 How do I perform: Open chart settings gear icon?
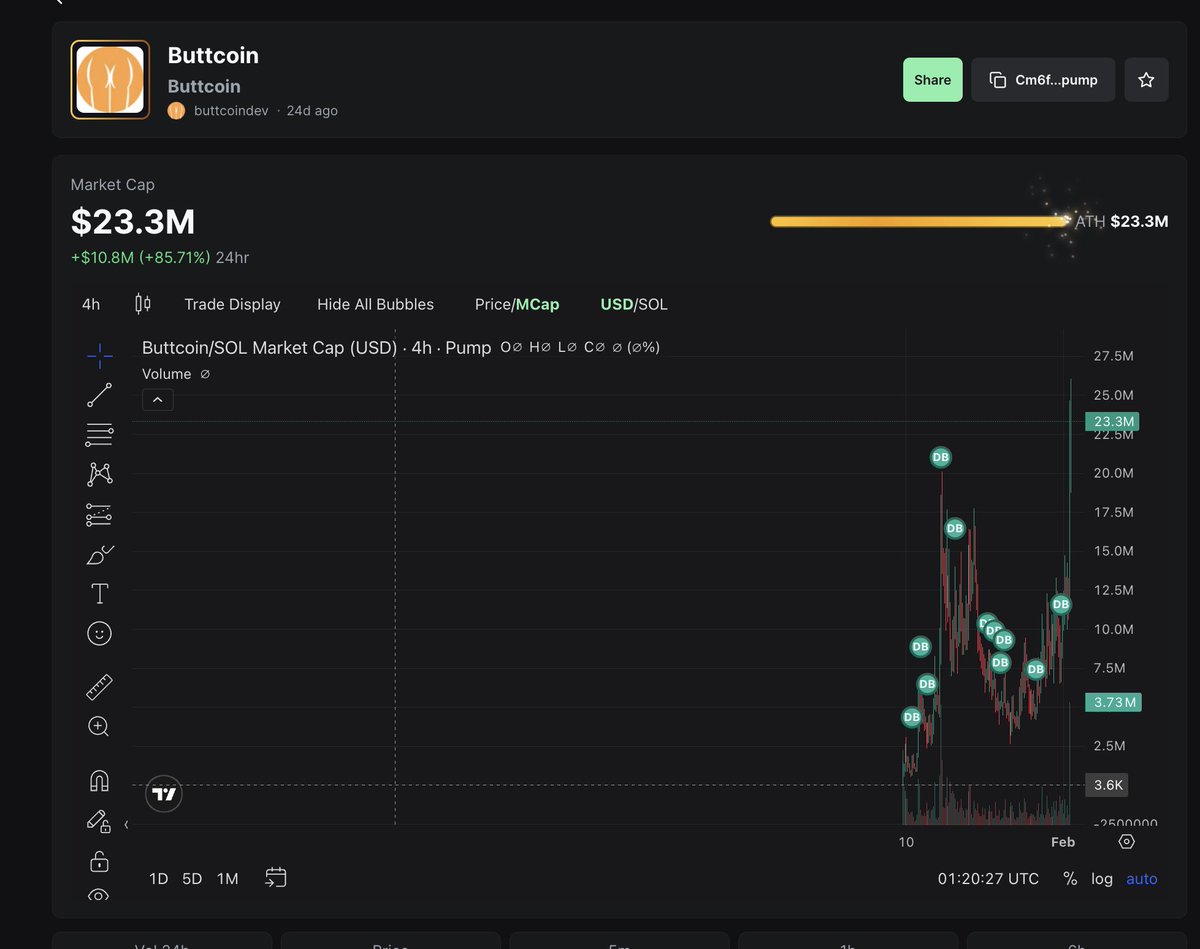pyautogui.click(x=1127, y=842)
